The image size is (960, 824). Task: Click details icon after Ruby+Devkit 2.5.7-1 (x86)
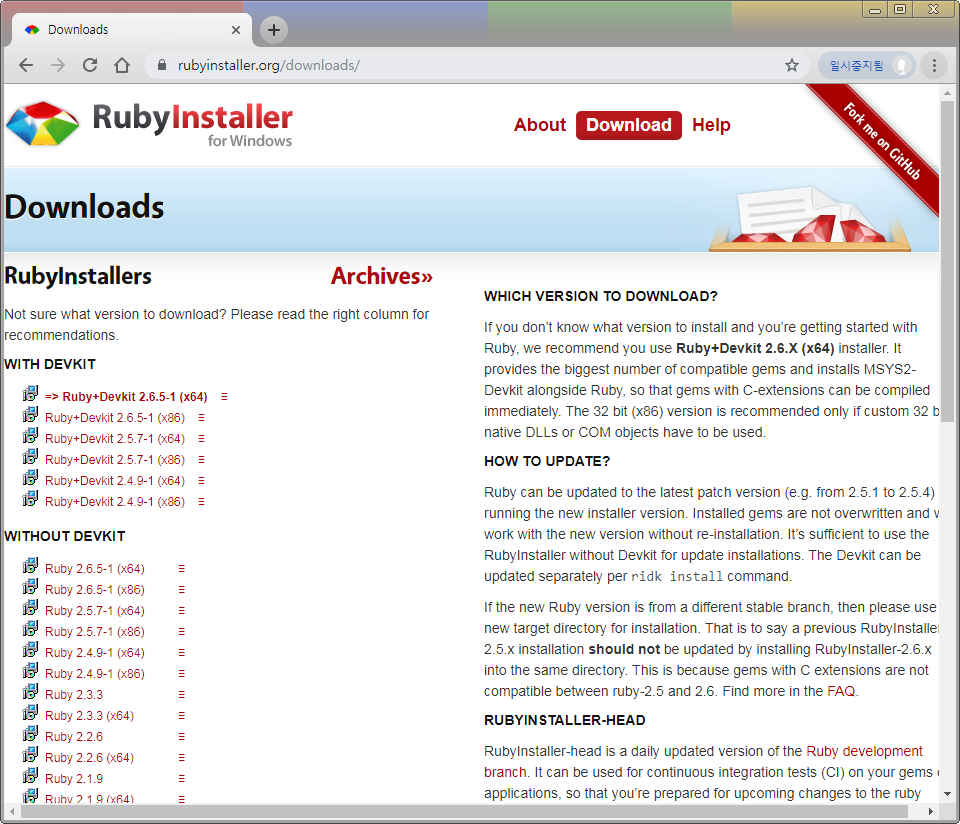coord(201,460)
